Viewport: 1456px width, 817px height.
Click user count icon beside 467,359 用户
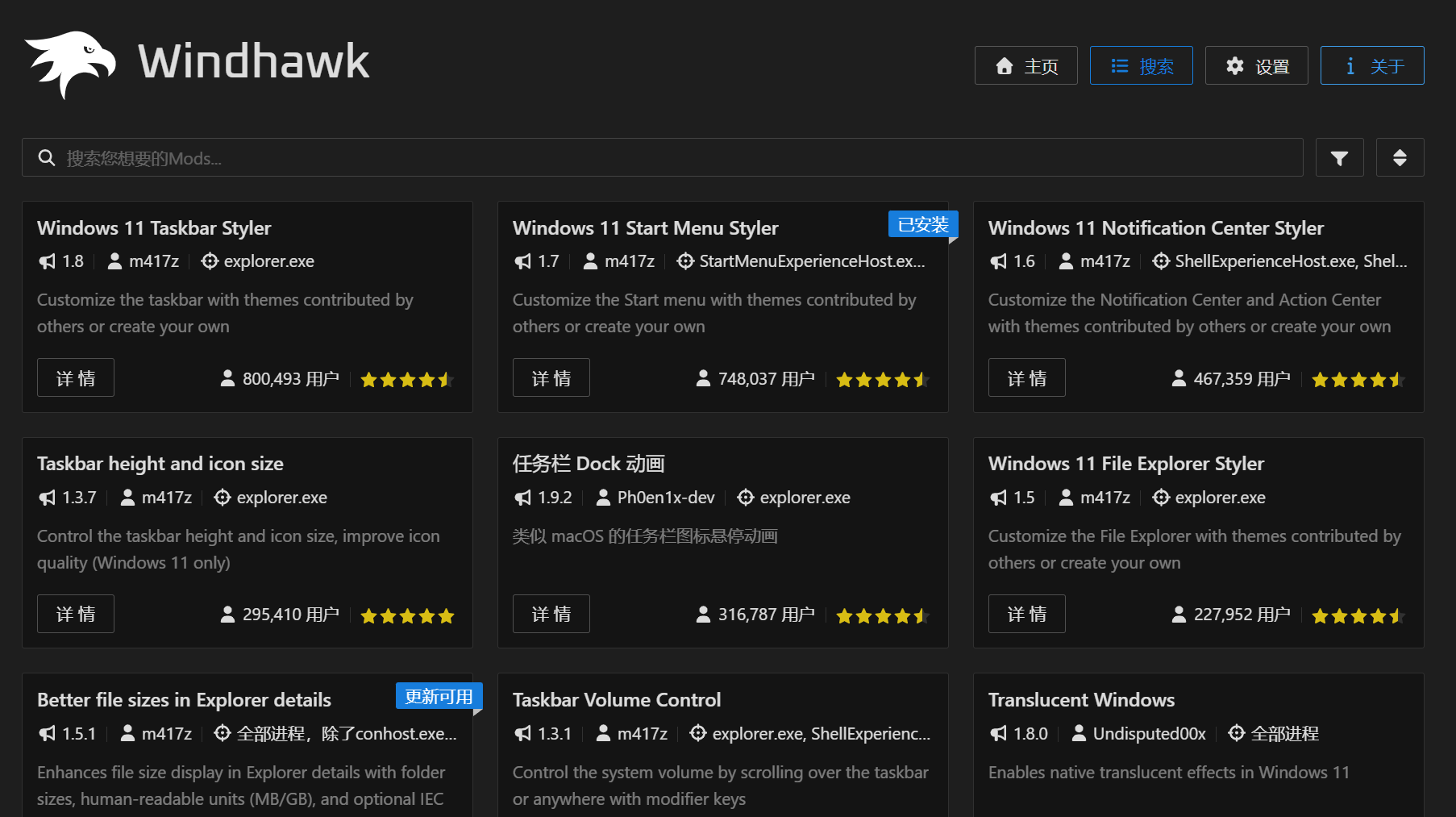point(1179,378)
